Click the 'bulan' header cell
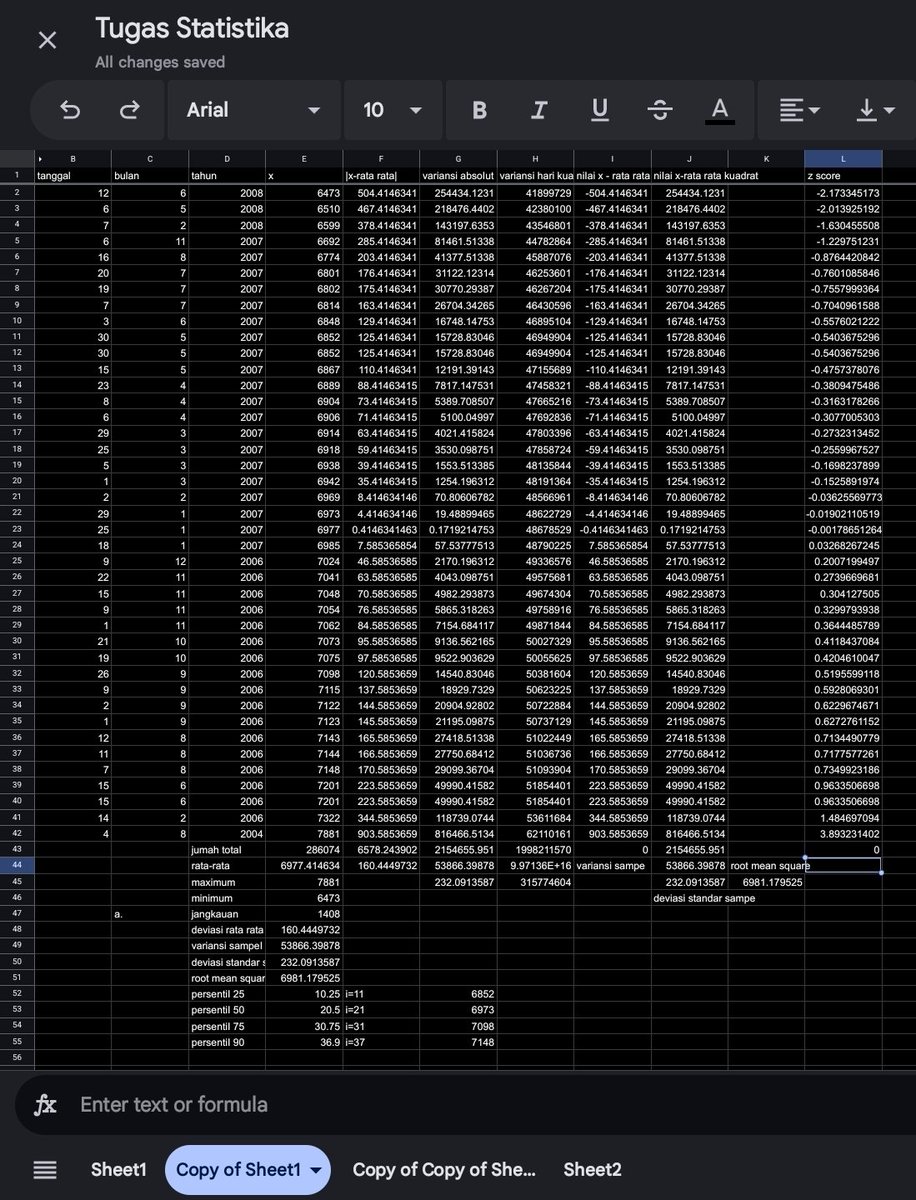This screenshot has height=1200, width=916. (x=150, y=176)
